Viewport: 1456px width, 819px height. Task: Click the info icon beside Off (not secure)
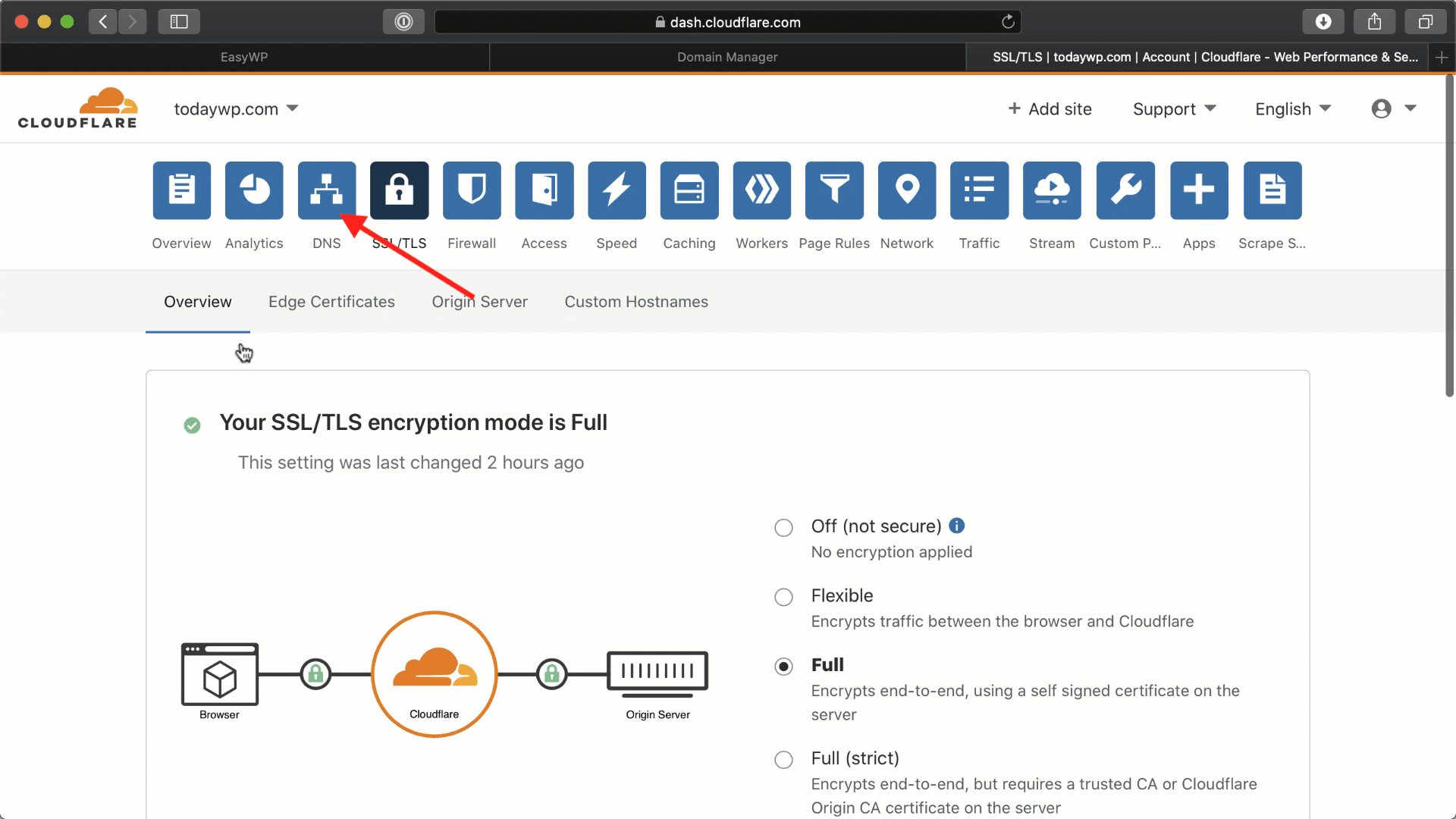[957, 526]
